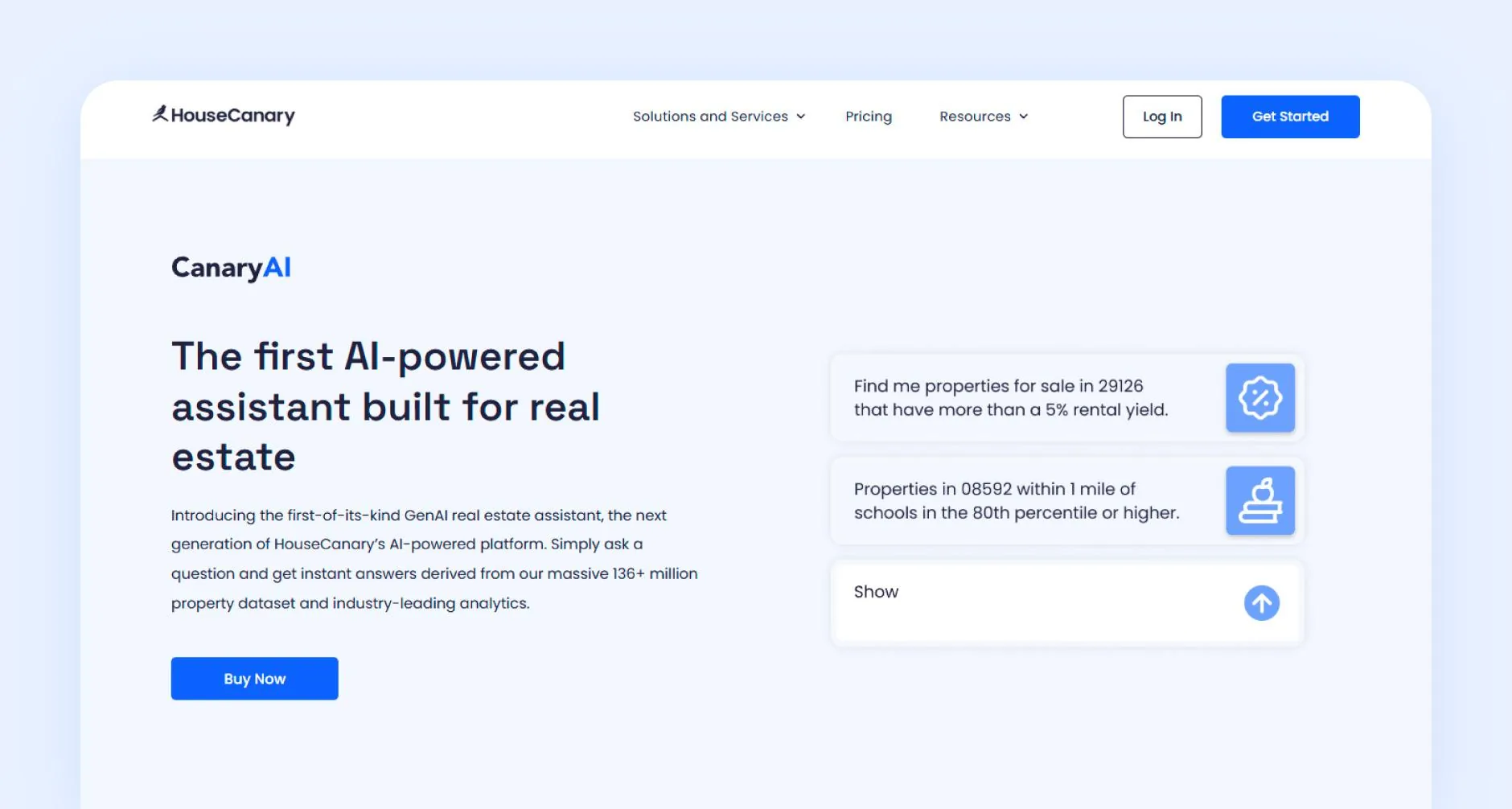
Task: Click the Buy Now button
Action: 254,679
